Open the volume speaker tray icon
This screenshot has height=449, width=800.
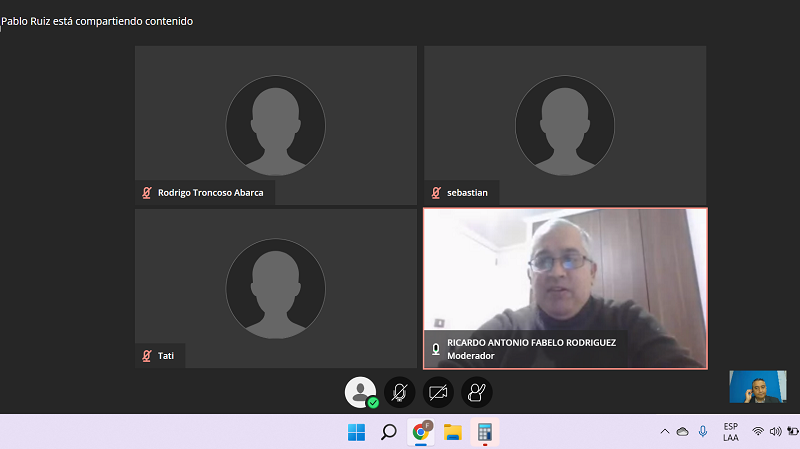click(776, 432)
